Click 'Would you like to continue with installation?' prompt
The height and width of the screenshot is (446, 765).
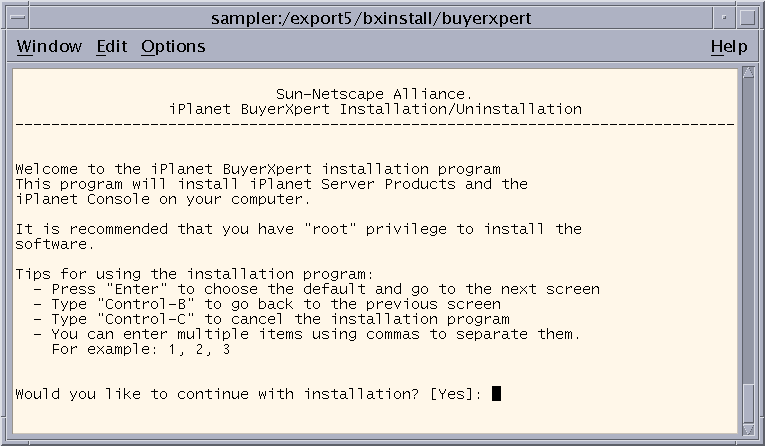pos(218,394)
